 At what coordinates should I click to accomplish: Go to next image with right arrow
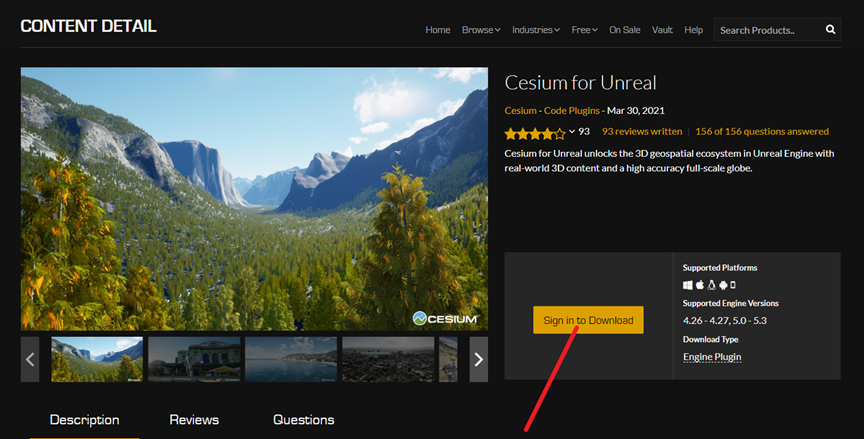(478, 360)
